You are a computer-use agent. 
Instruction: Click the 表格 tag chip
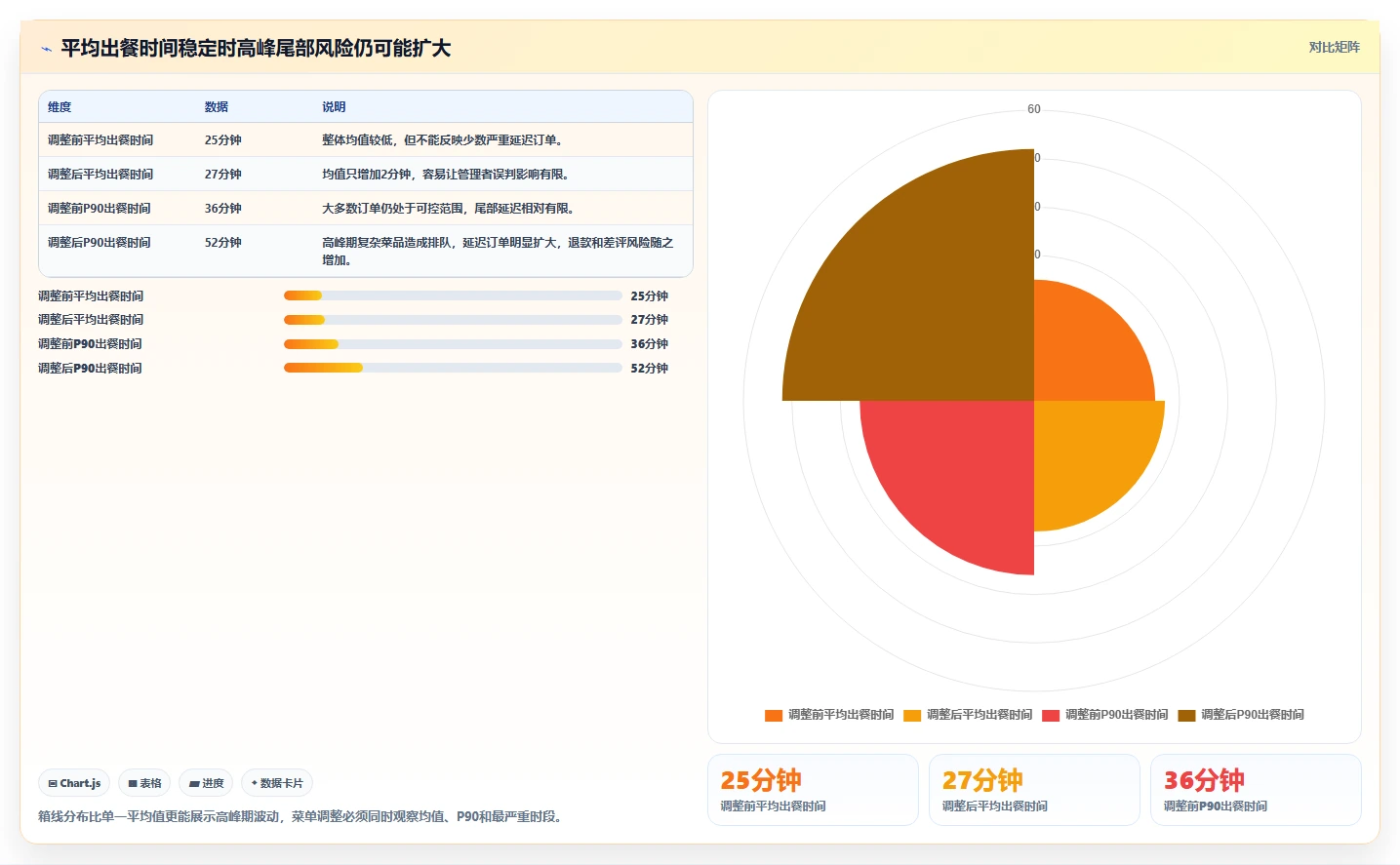coord(144,783)
